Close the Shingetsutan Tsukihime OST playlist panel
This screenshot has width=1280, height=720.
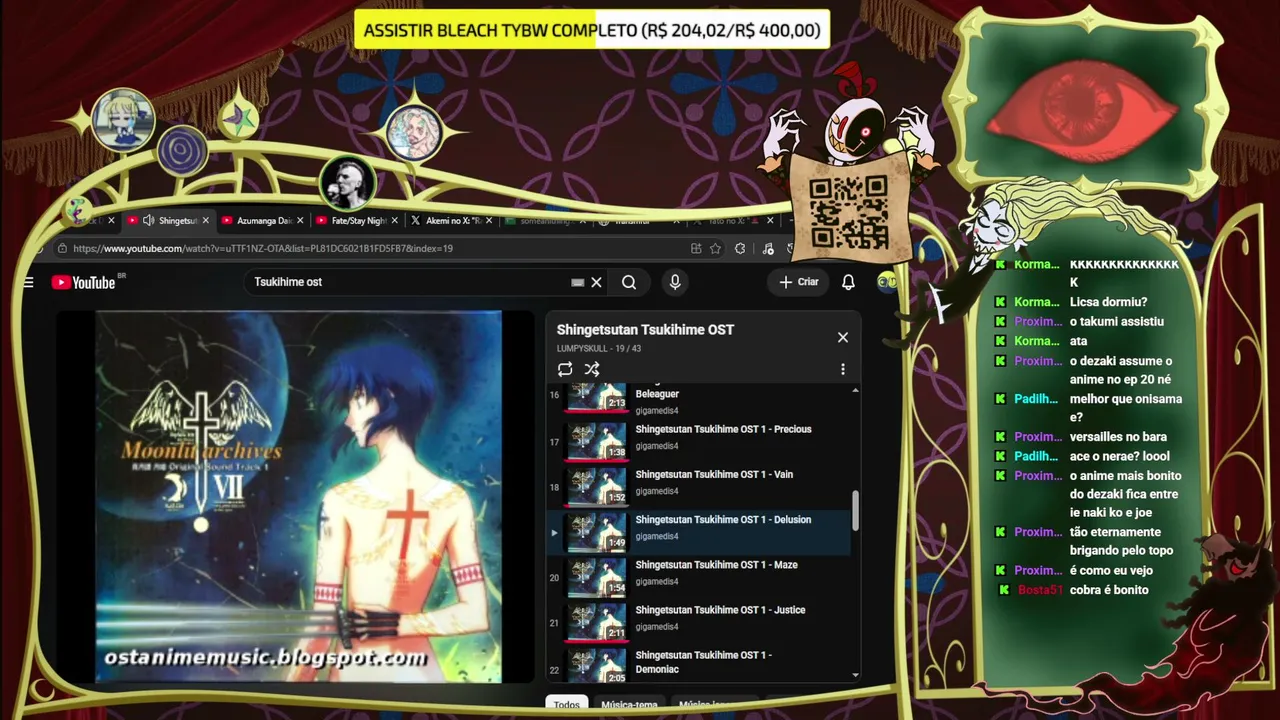point(843,337)
